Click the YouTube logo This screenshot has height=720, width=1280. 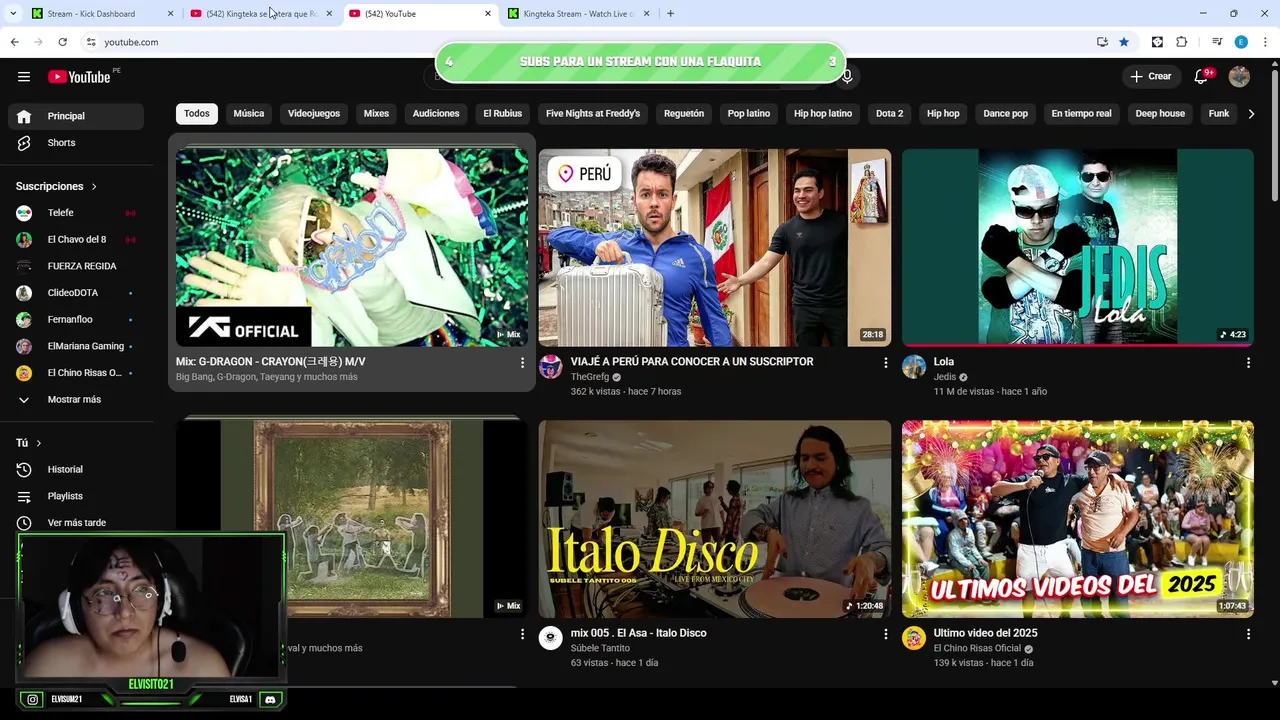(x=80, y=77)
